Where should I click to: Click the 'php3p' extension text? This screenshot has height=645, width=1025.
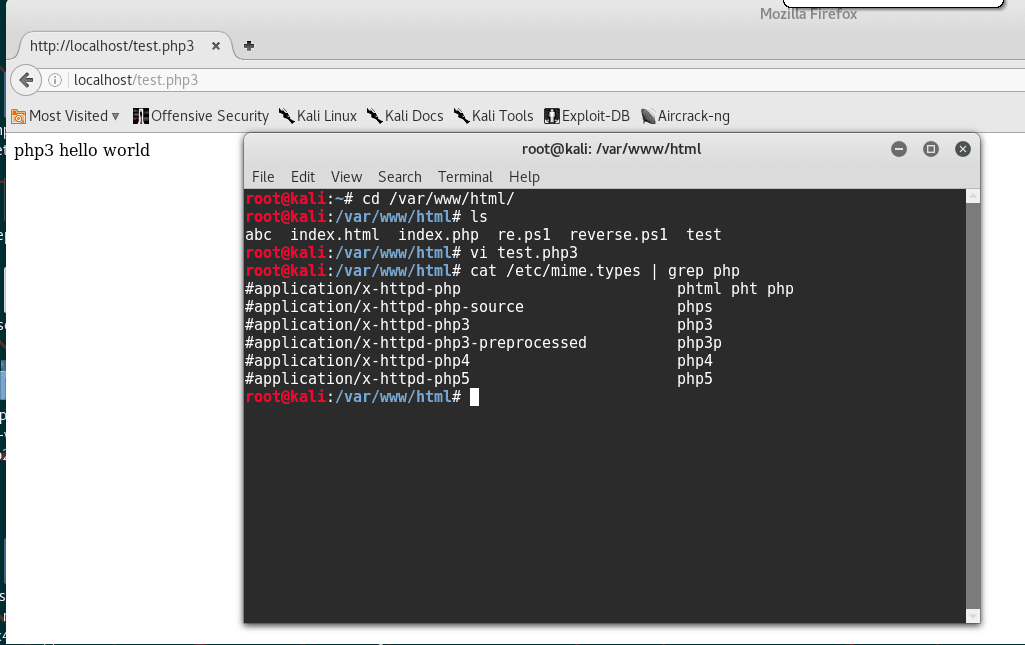(x=699, y=342)
